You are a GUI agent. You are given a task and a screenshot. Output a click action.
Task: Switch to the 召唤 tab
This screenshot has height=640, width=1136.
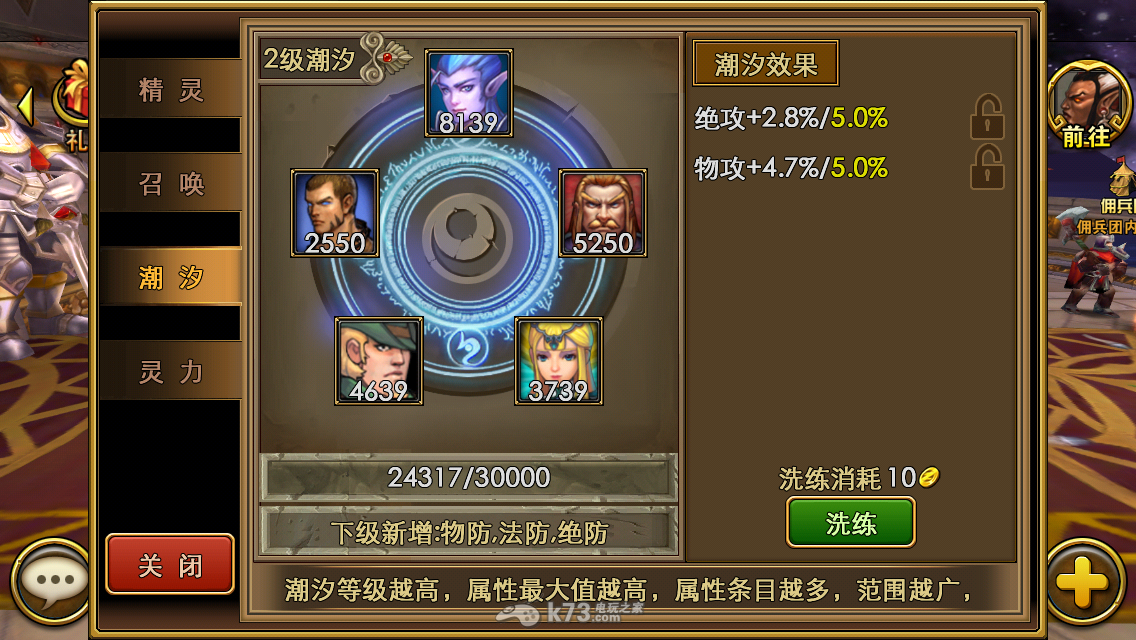[170, 183]
